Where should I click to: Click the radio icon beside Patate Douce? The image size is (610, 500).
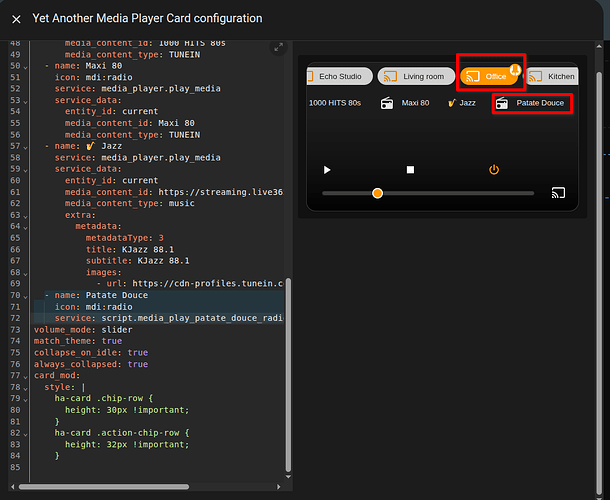(502, 103)
